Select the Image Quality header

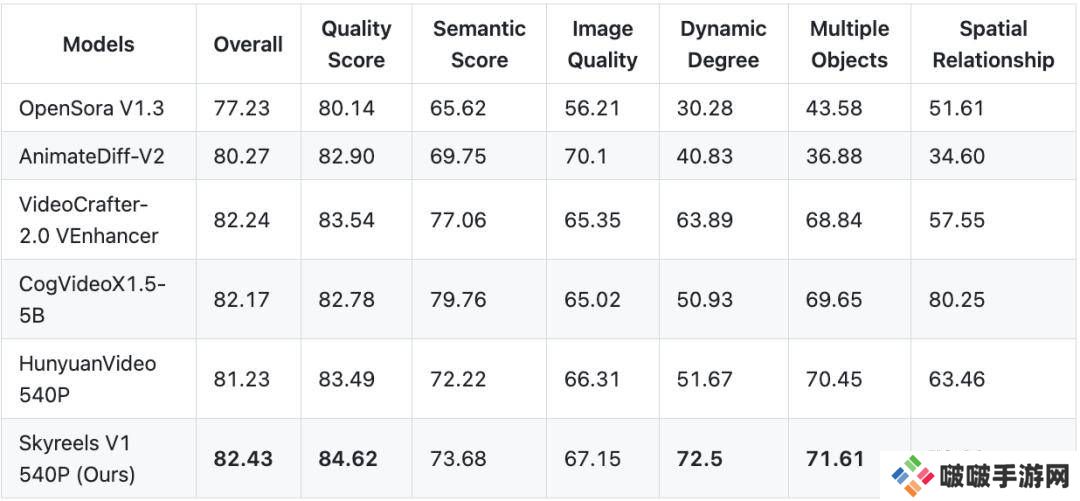[603, 44]
